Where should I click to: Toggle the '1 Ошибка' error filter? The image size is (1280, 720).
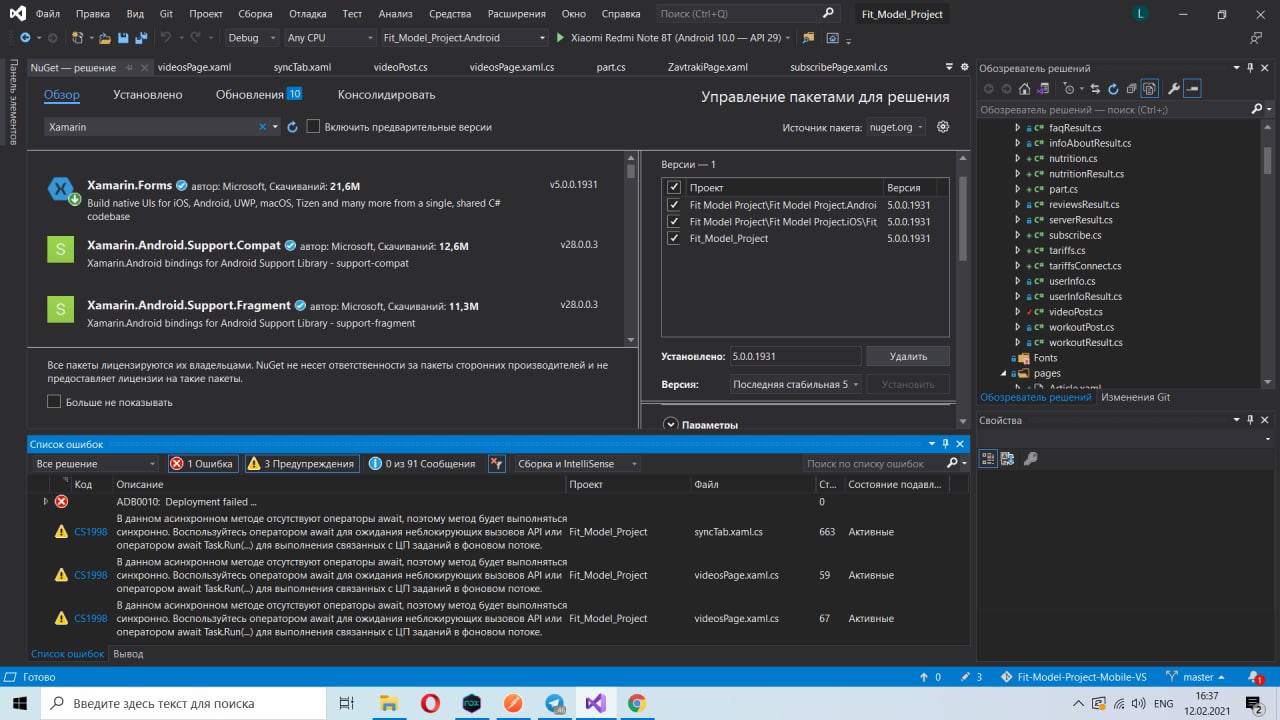click(x=202, y=463)
